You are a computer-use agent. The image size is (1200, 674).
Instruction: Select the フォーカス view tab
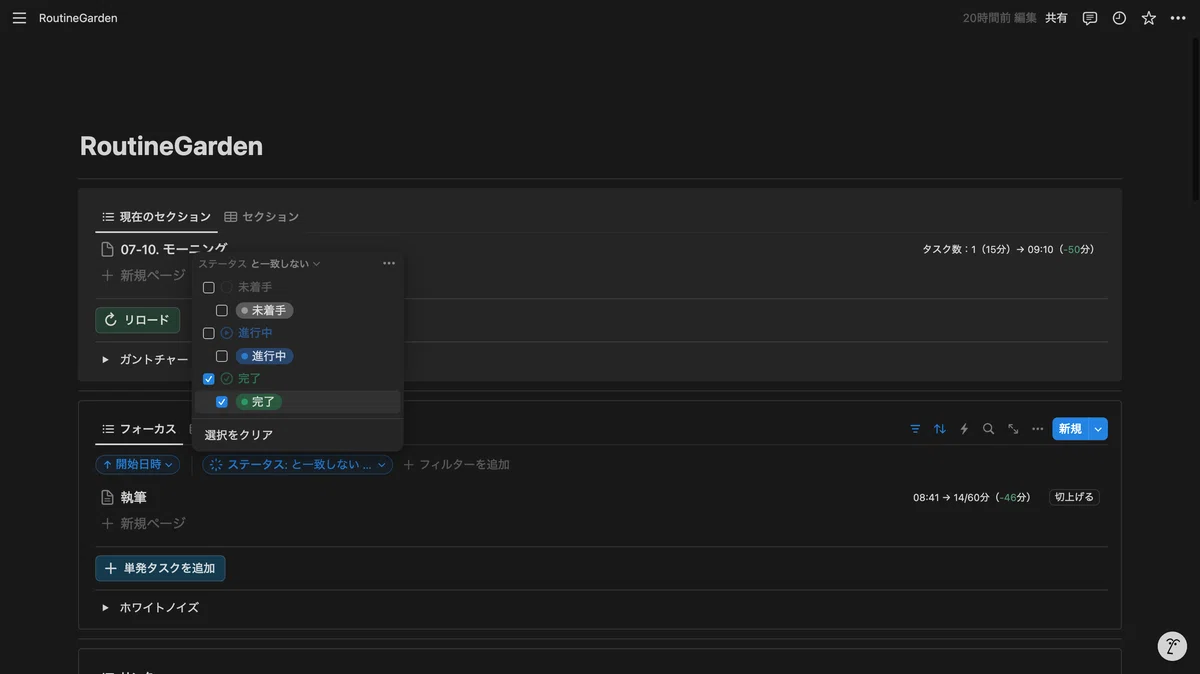[138, 429]
